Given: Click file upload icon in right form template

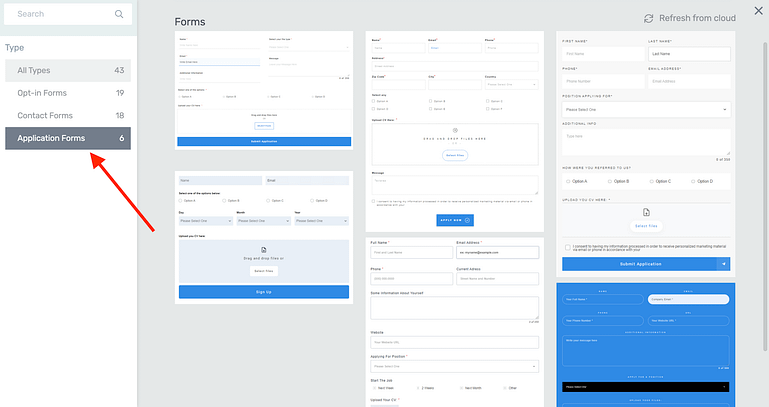Looking at the screenshot, I should click(x=646, y=212).
